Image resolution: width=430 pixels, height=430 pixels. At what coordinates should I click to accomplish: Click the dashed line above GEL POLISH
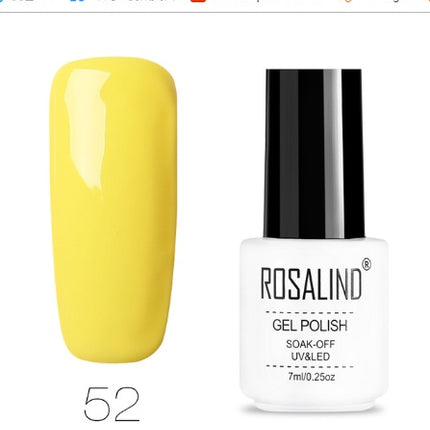tap(310, 312)
